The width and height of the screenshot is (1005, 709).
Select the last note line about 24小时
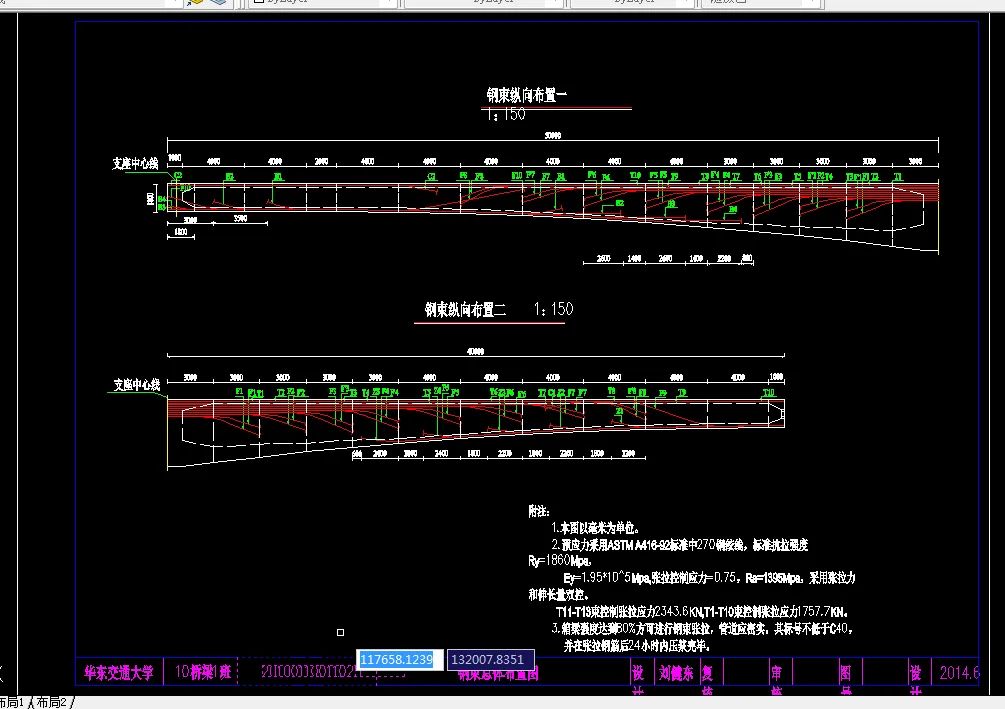click(x=636, y=646)
